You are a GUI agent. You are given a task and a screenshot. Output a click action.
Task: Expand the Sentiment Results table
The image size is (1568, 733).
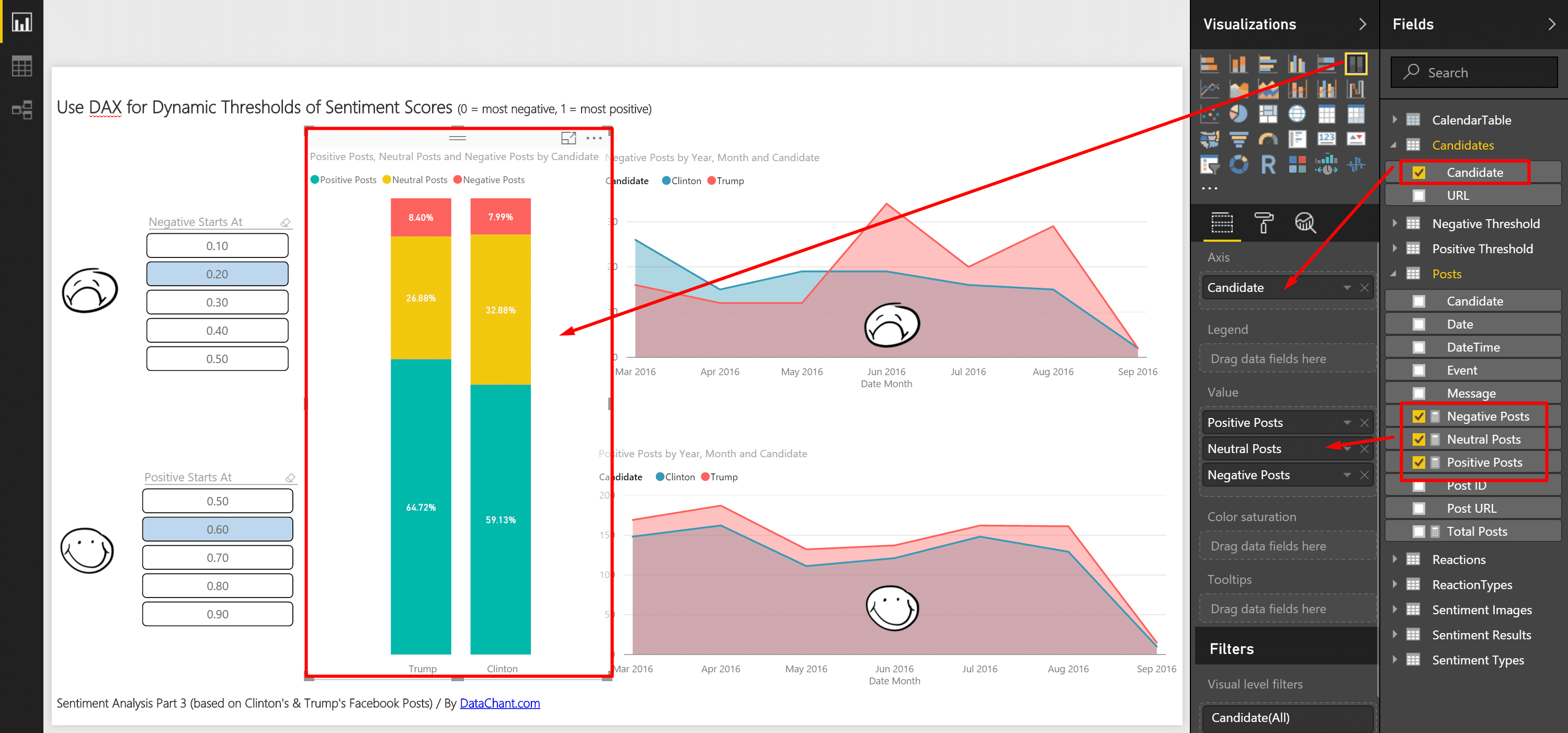coord(1394,635)
